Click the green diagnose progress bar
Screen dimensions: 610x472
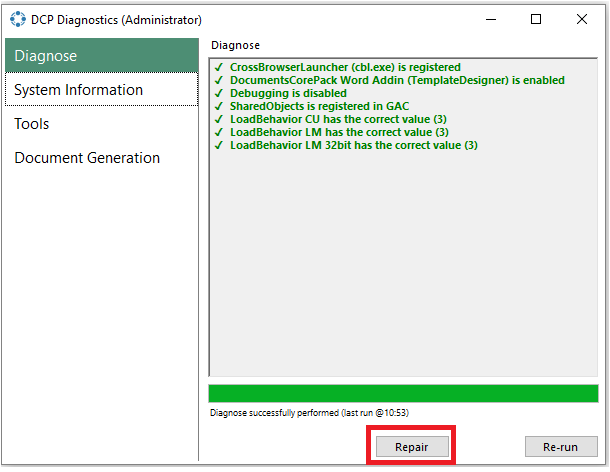(x=403, y=393)
